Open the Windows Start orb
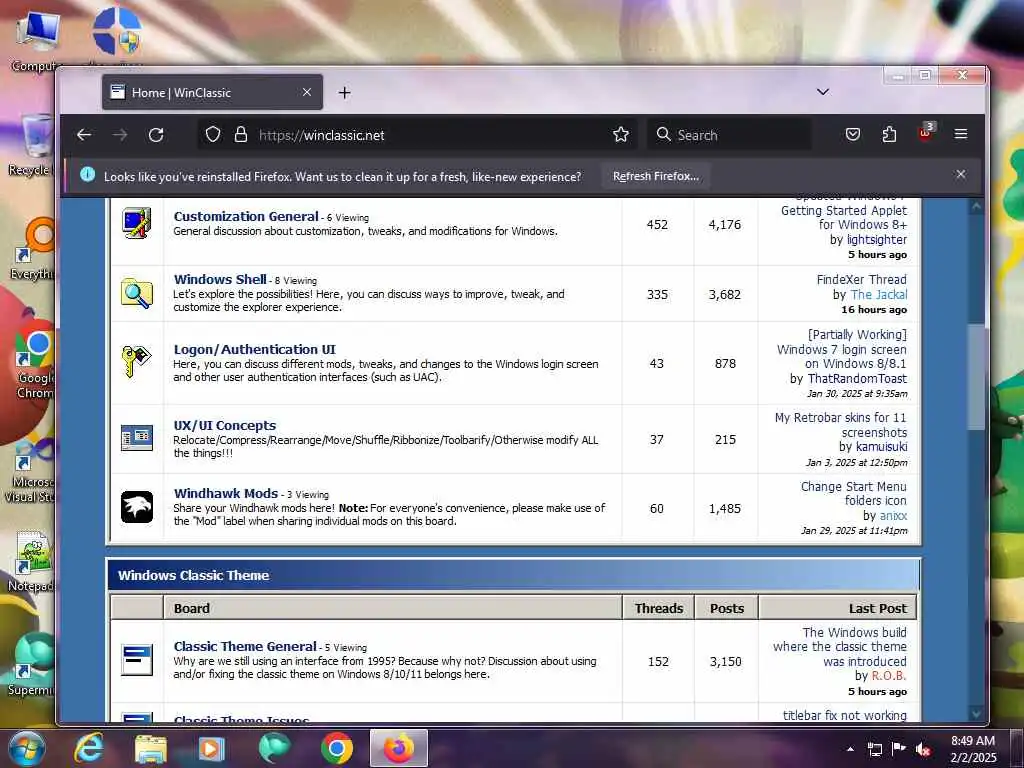The width and height of the screenshot is (1024, 768). (x=25, y=748)
